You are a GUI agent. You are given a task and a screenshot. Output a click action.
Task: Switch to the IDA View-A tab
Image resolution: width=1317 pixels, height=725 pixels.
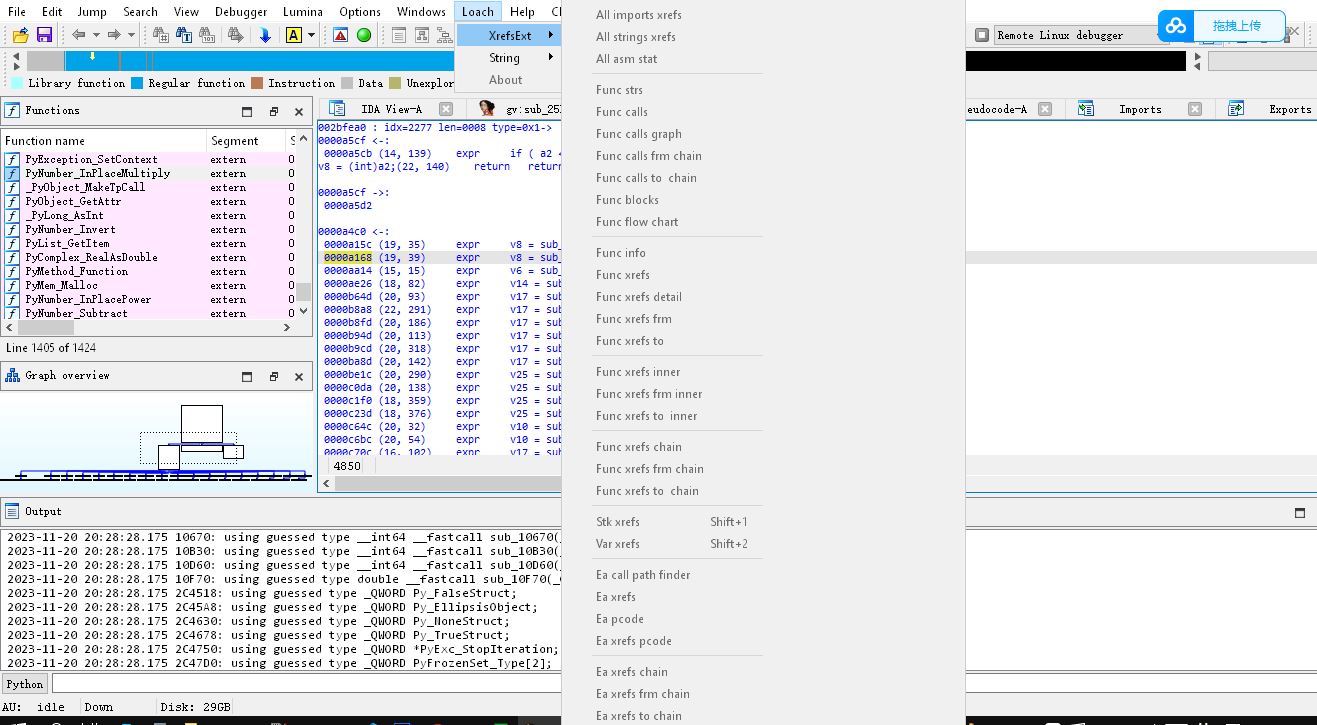[x=391, y=109]
